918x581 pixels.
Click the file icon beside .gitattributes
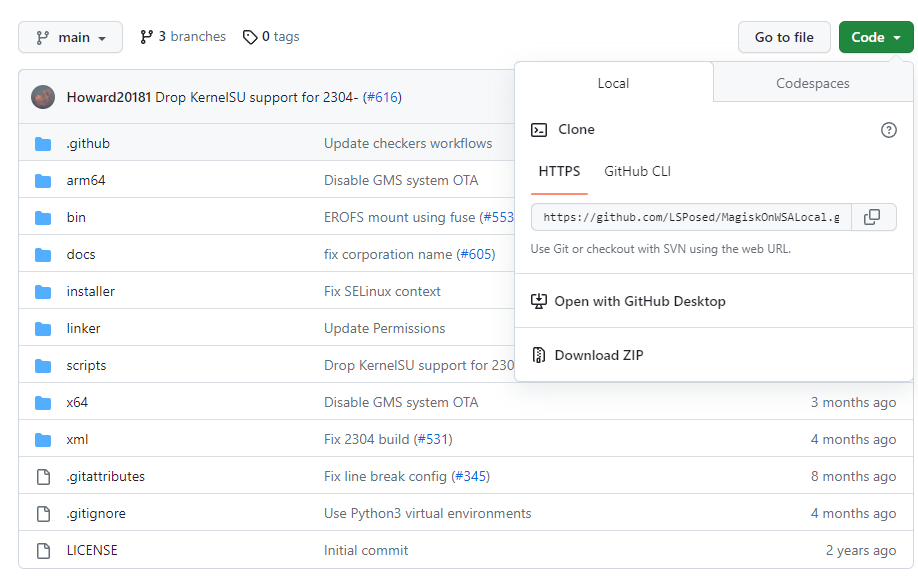pos(43,477)
